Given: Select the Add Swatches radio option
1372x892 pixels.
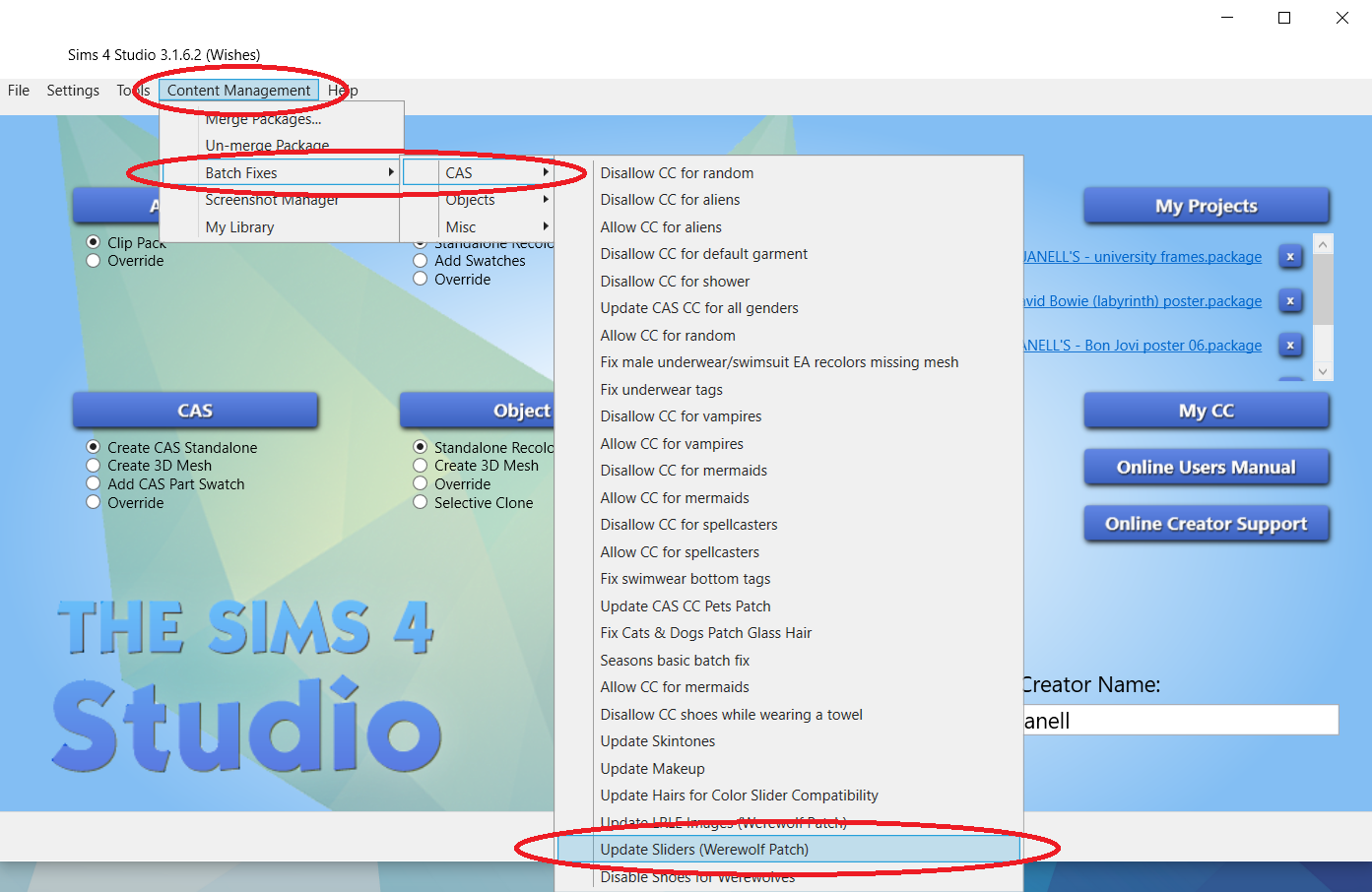Looking at the screenshot, I should pyautogui.click(x=421, y=261).
